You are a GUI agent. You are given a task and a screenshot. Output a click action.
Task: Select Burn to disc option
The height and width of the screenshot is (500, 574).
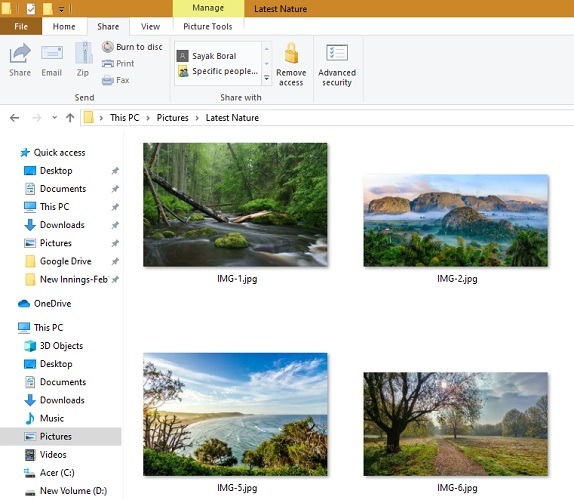(132, 47)
